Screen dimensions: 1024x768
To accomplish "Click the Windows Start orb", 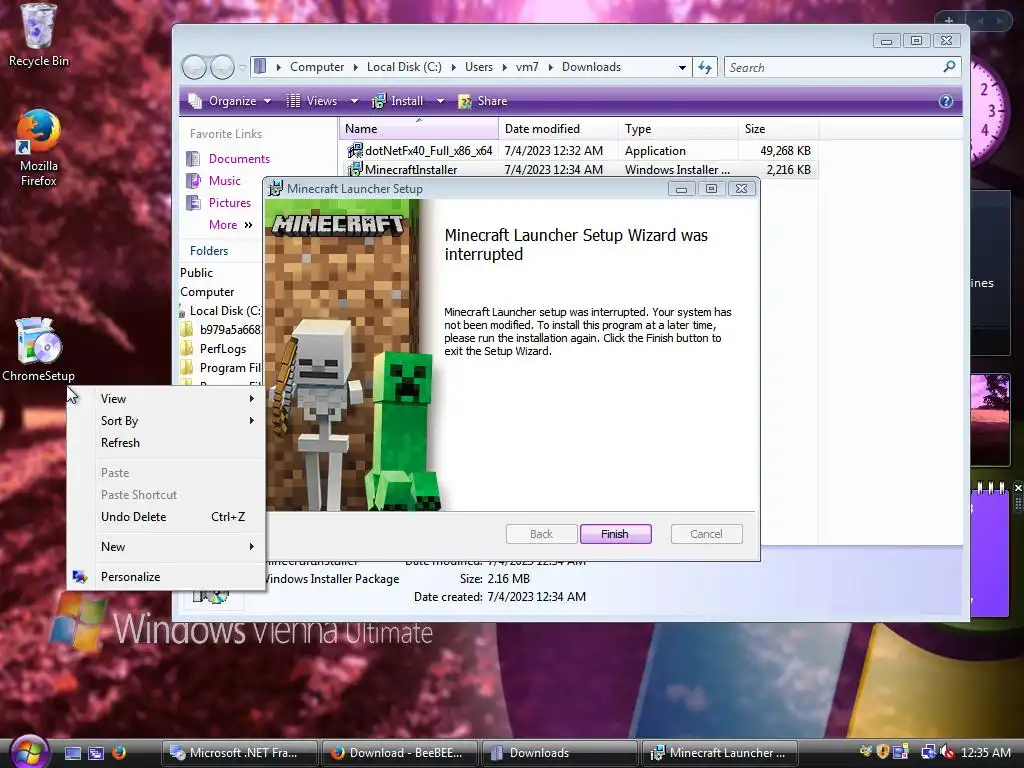I will (29, 752).
